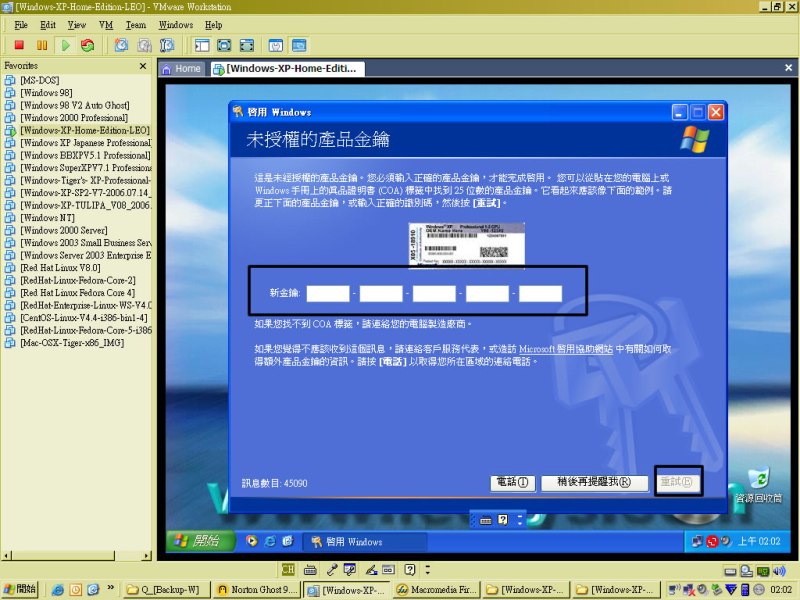Show the console view toolbar icon
Image resolution: width=800 pixels, height=600 pixels.
click(299, 45)
